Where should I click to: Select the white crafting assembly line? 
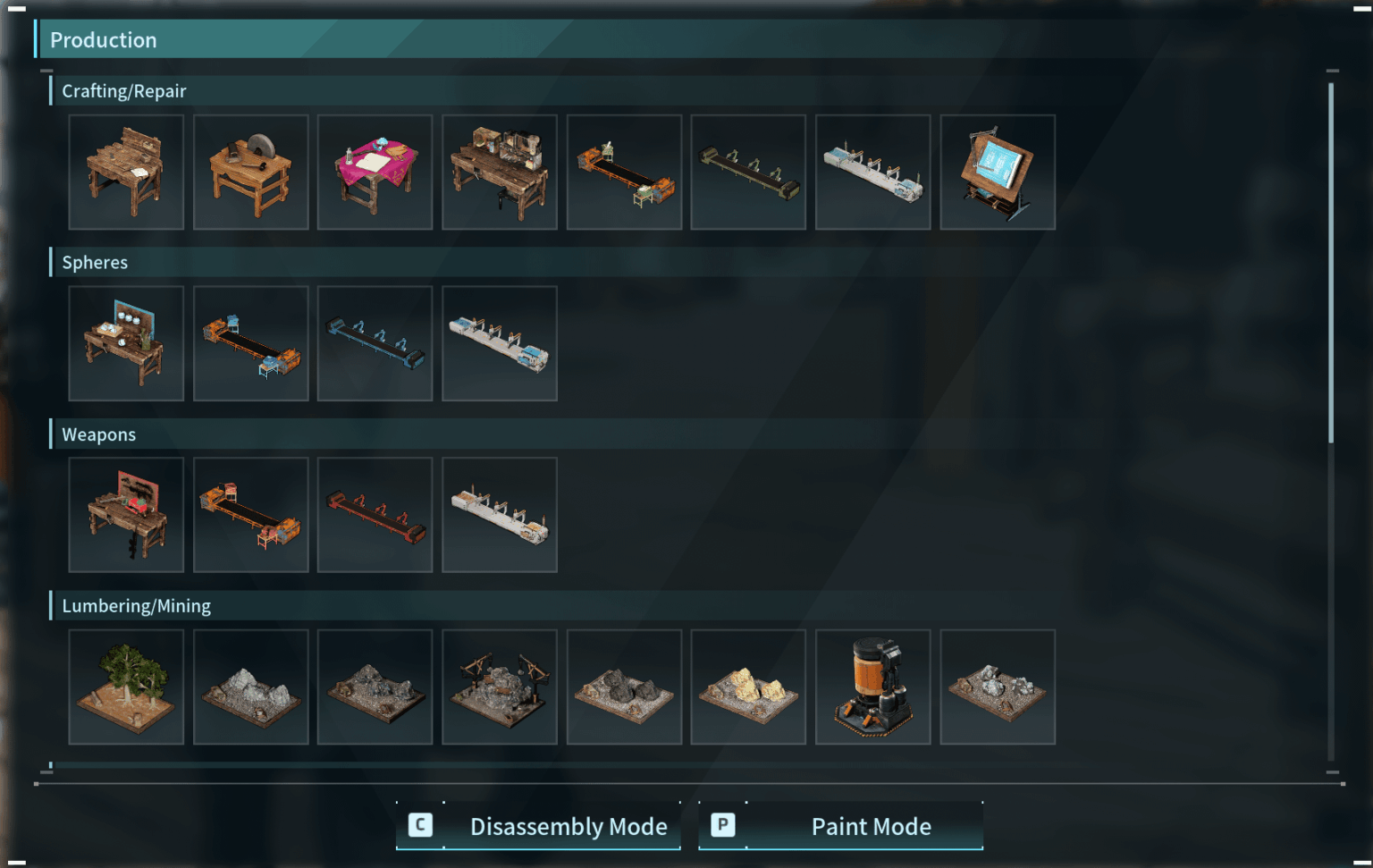coord(873,172)
